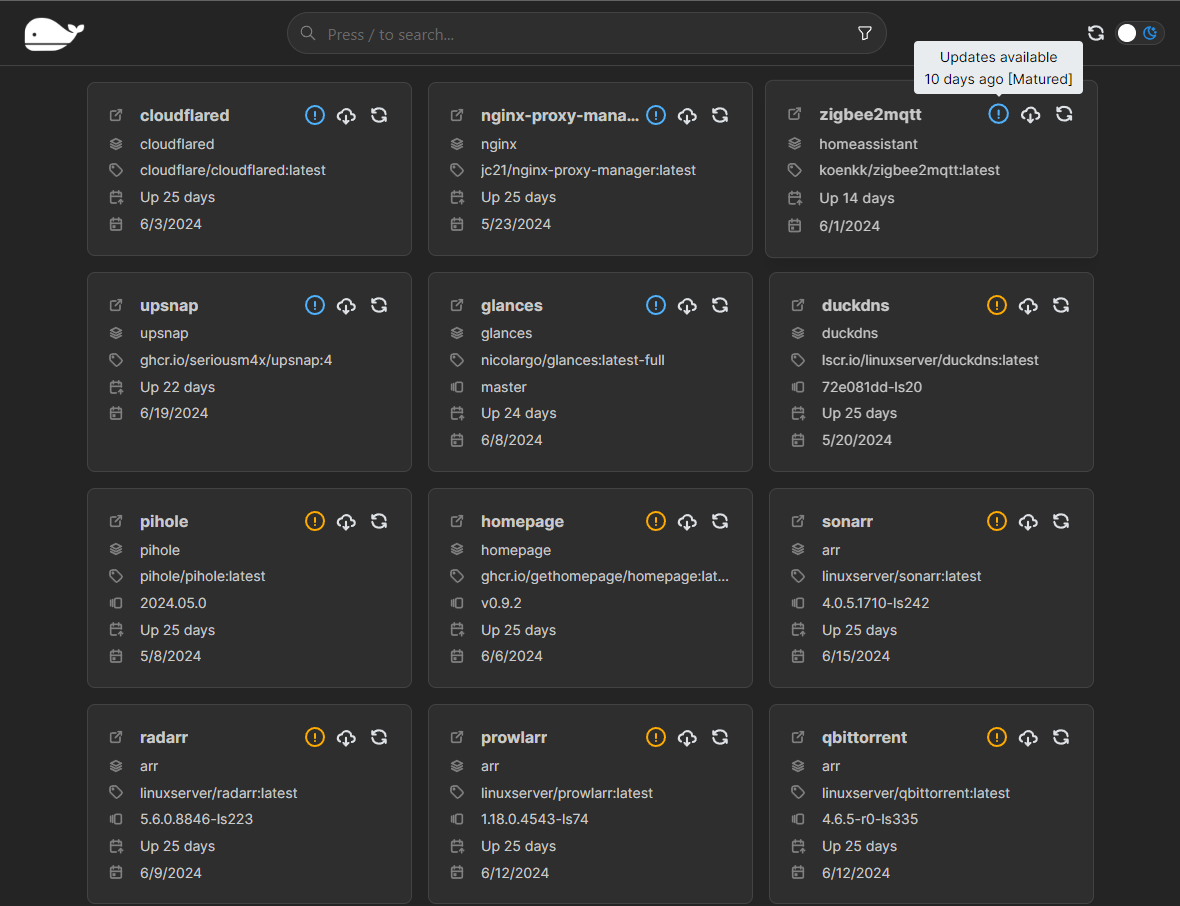Pull update for nginx-proxy-manager

coord(687,115)
